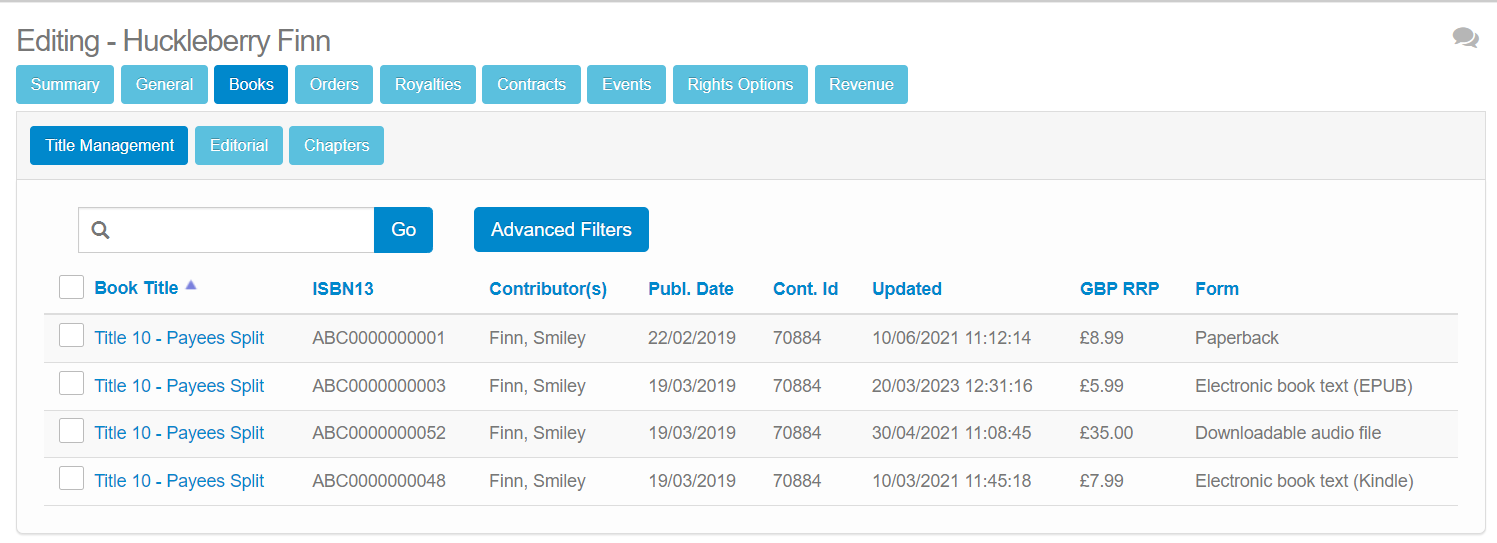
Task: Switch to the Revenue tab
Action: tap(861, 85)
